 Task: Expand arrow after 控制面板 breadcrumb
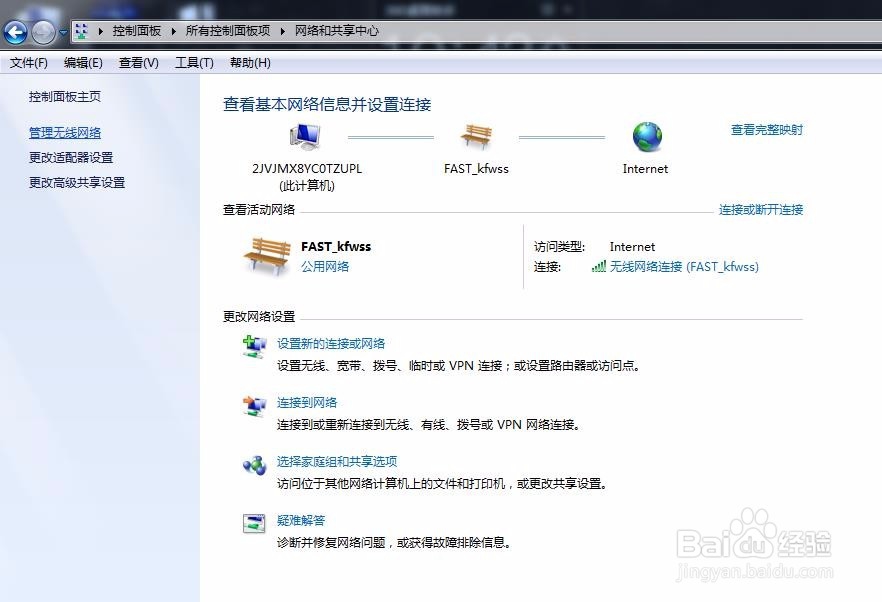(173, 31)
